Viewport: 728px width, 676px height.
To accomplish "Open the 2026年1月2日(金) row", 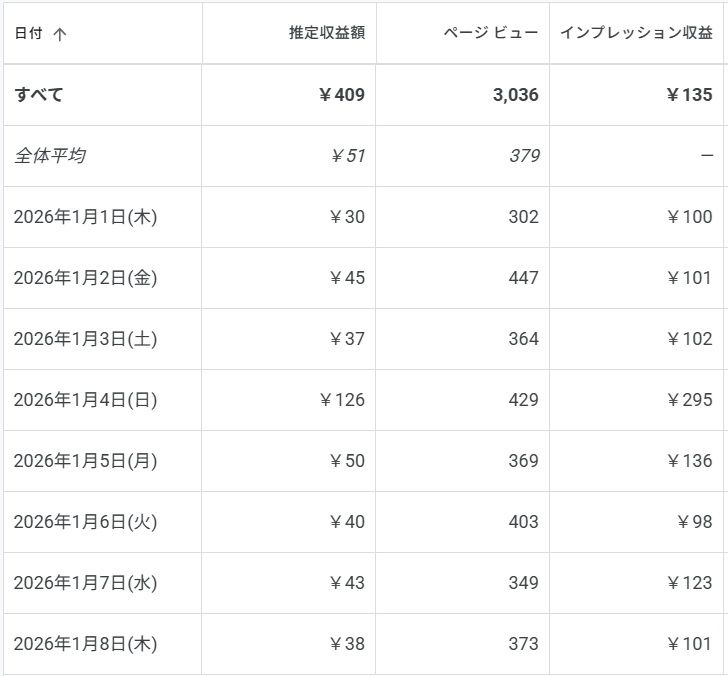I will click(x=364, y=278).
